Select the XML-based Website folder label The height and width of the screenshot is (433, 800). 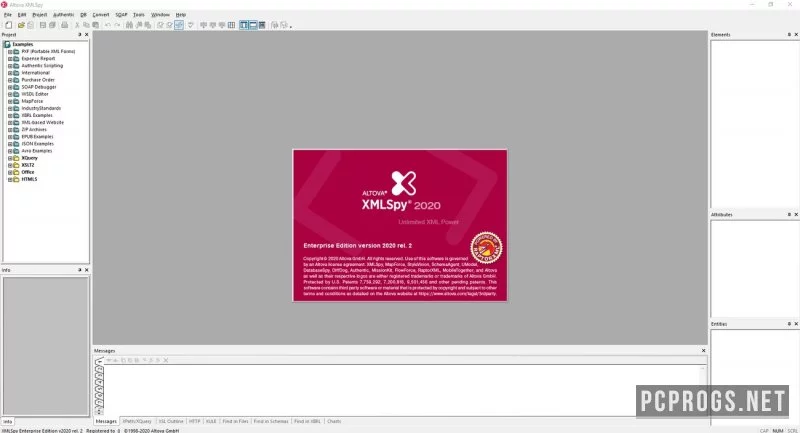(x=42, y=122)
